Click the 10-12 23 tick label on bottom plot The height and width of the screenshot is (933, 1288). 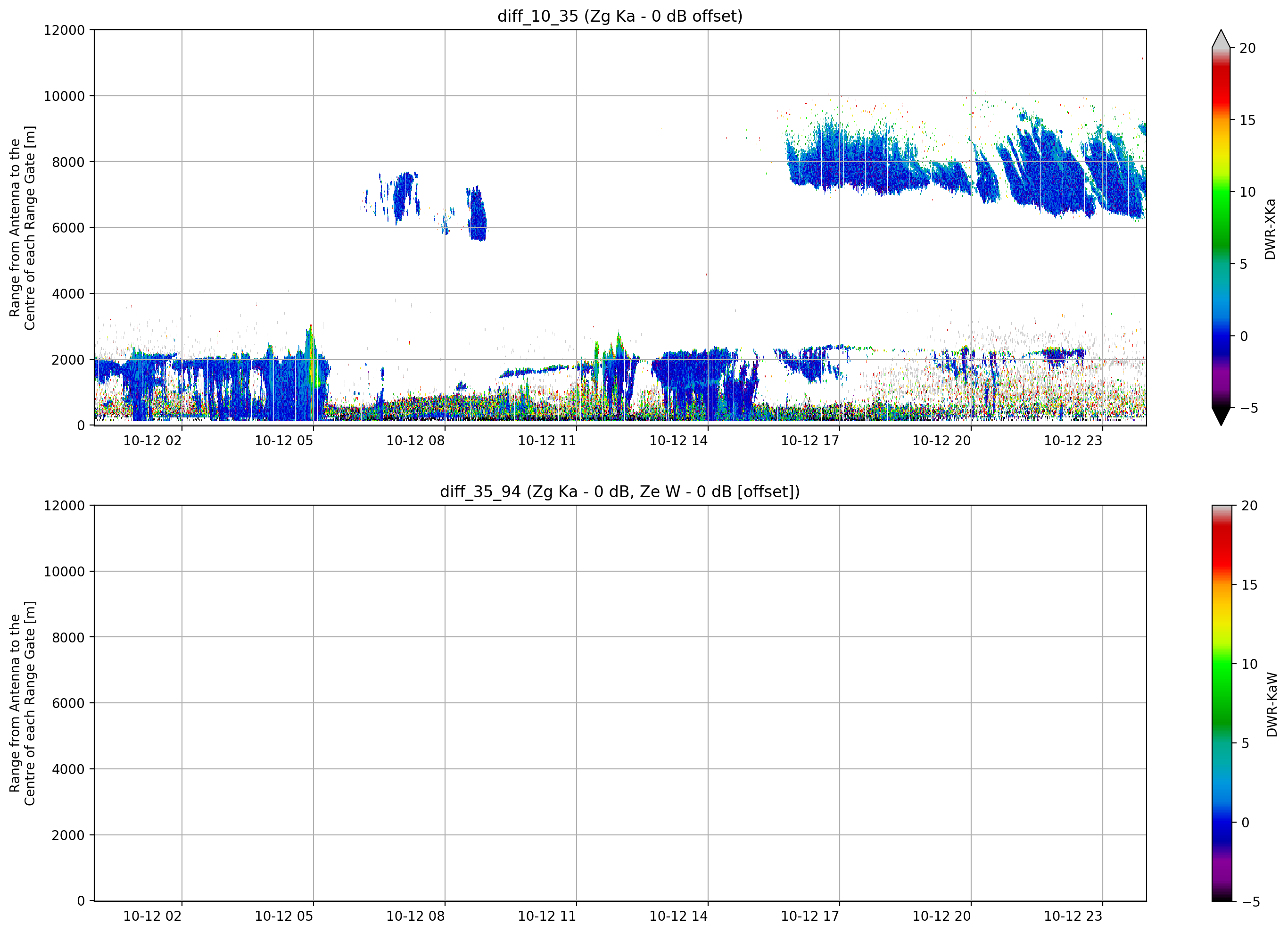pos(1073,916)
